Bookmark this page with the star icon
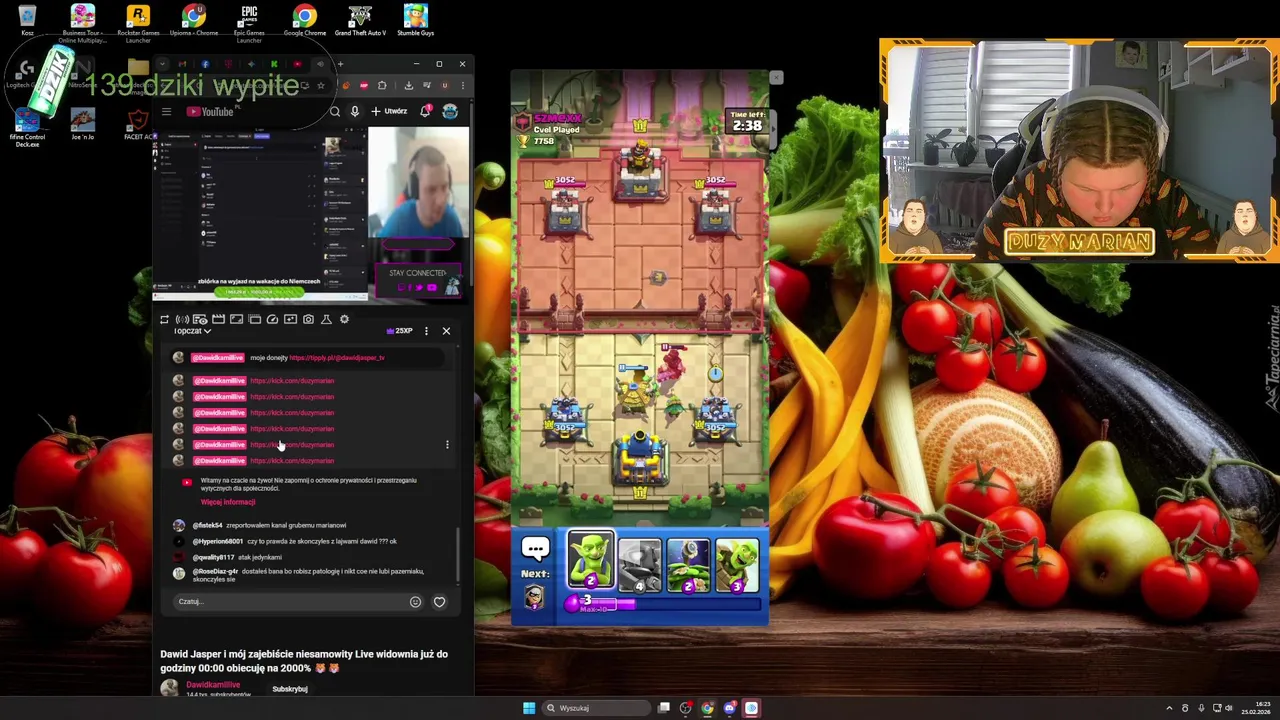 point(321,85)
